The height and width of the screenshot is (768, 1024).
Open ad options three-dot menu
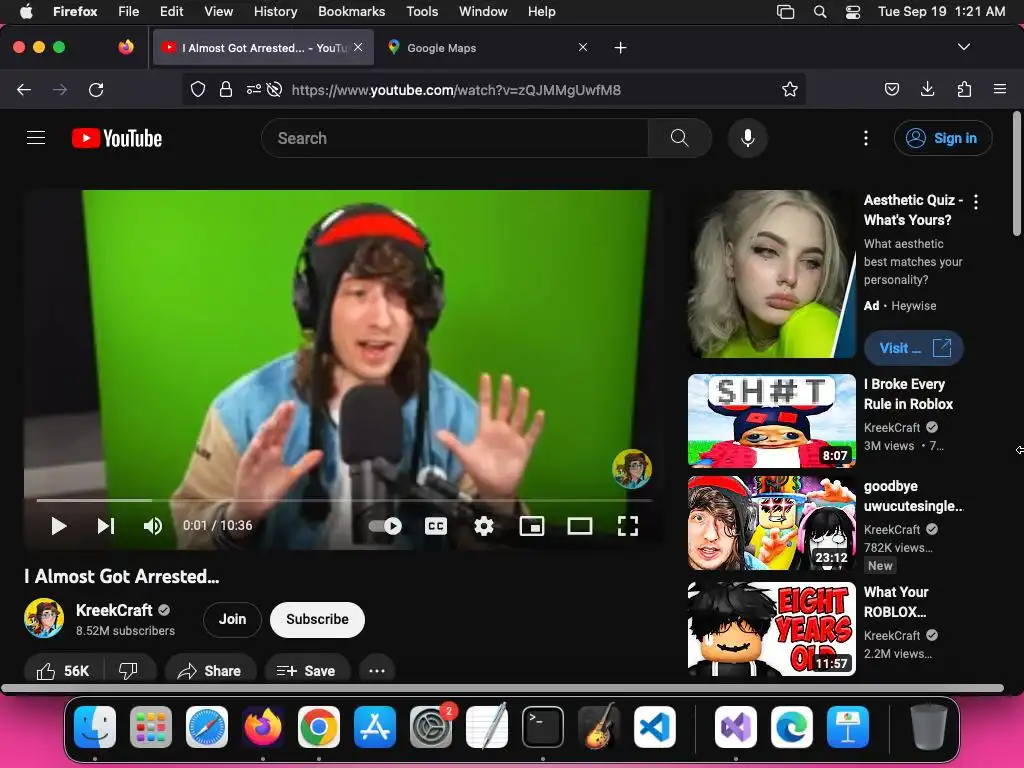point(976,202)
